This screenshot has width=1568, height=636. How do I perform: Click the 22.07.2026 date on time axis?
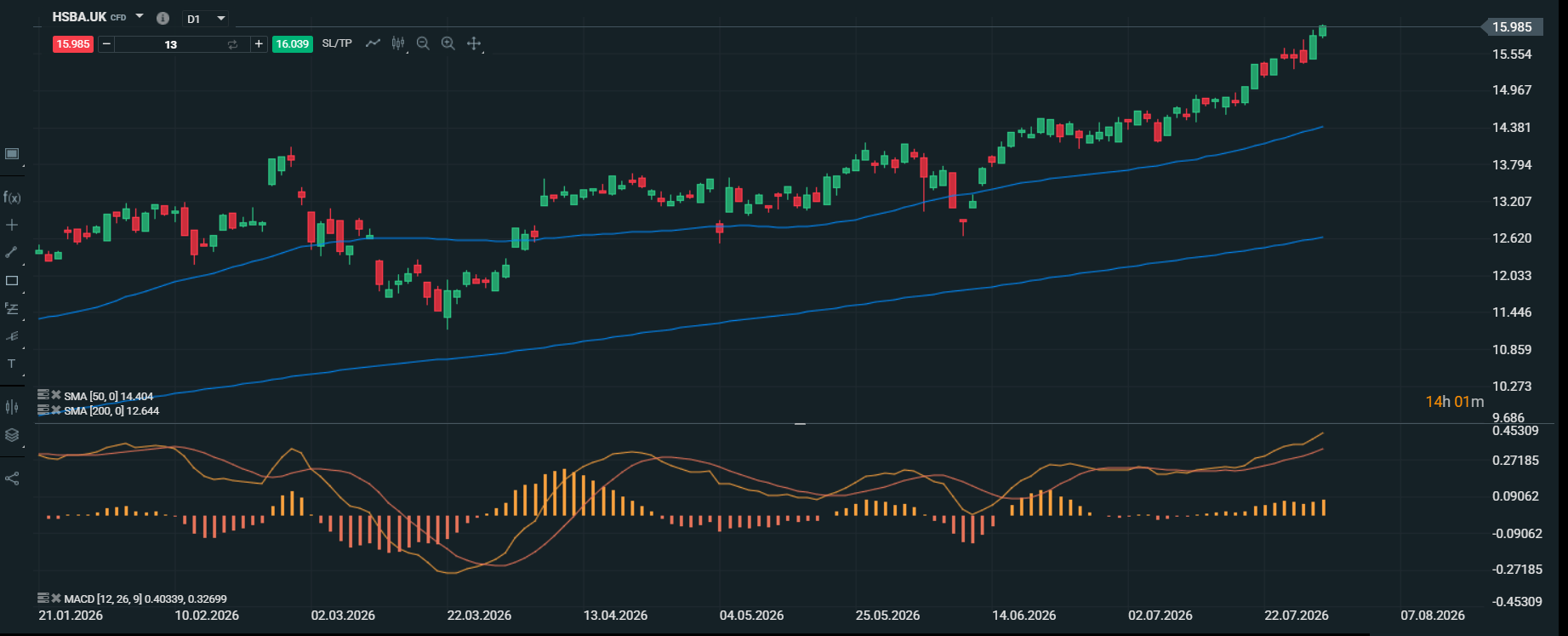1297,616
